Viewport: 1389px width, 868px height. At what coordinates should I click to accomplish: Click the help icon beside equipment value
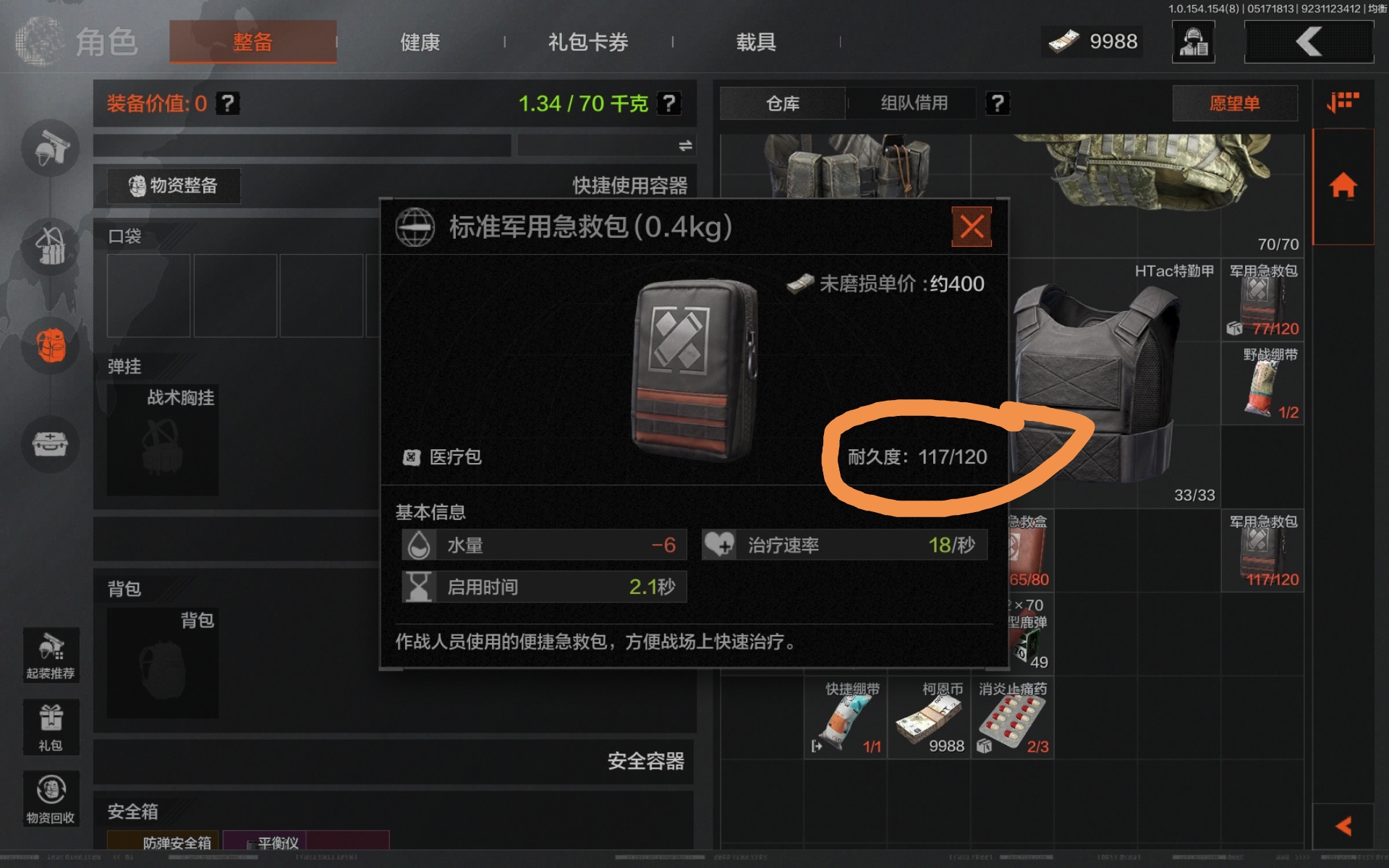(228, 103)
